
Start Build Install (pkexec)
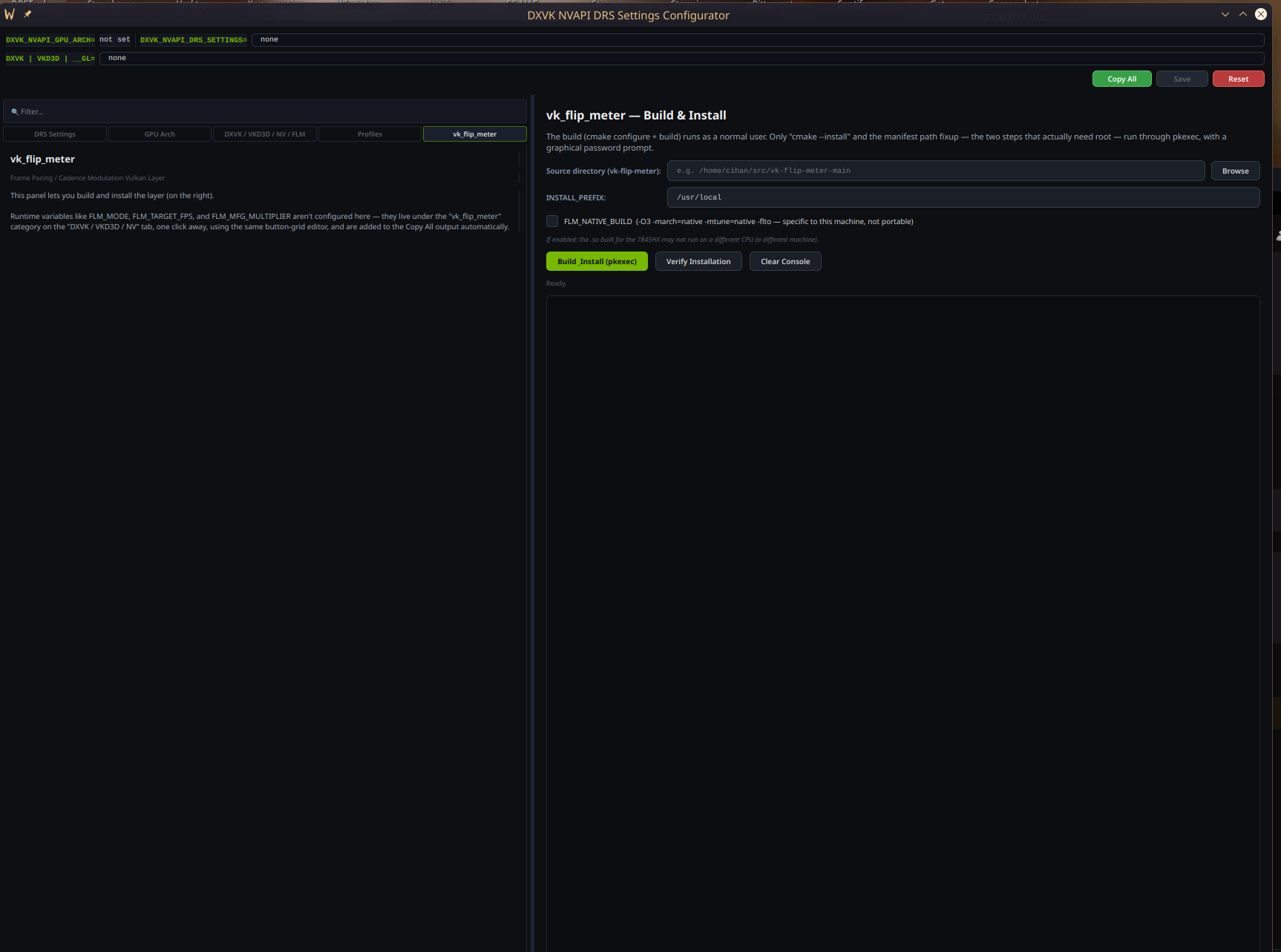pos(597,261)
